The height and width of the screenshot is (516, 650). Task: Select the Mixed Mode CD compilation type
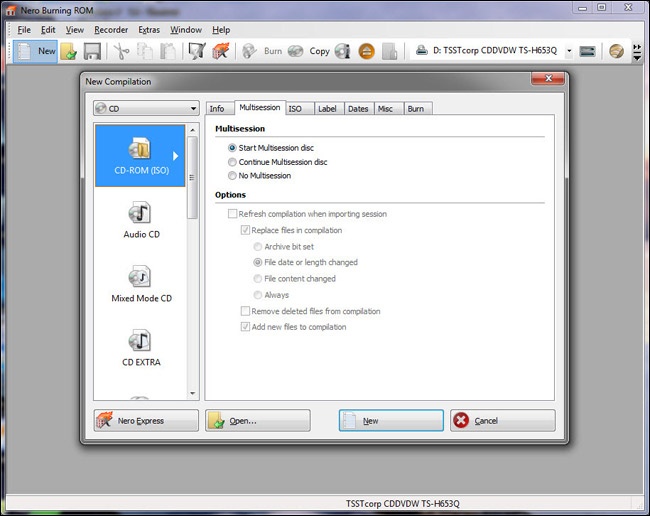point(141,284)
